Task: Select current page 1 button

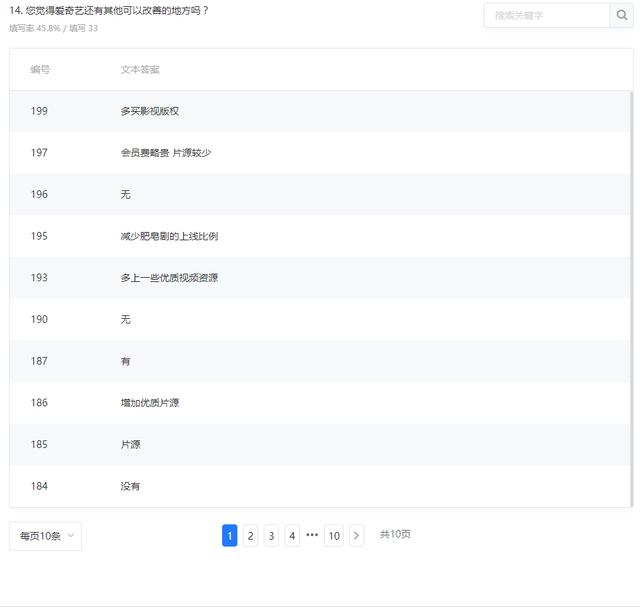Action: [229, 536]
